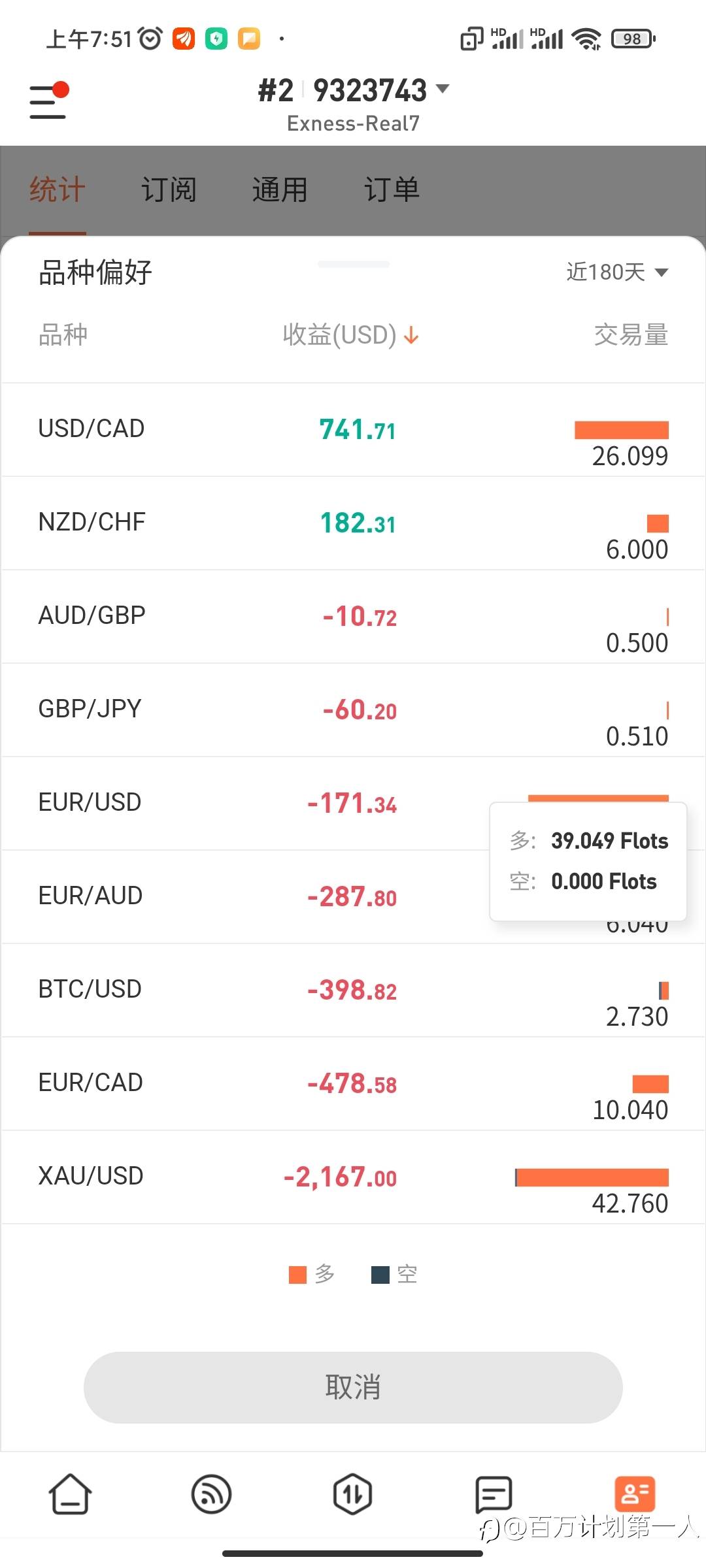
Task: Sort by 收益(USD) column header
Action: [340, 335]
